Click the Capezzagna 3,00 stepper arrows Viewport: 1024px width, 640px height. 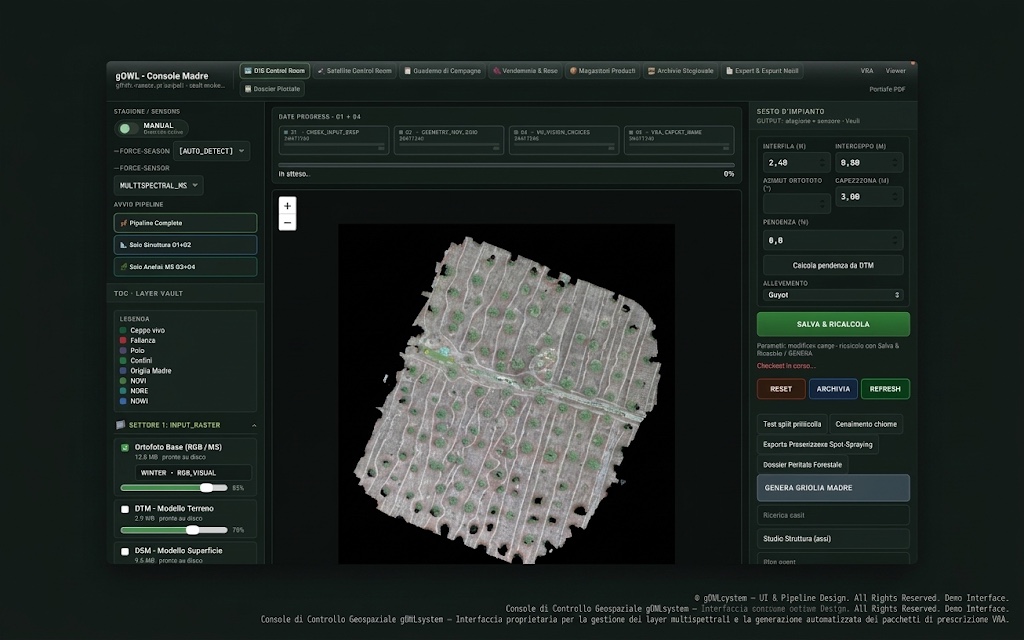895,197
